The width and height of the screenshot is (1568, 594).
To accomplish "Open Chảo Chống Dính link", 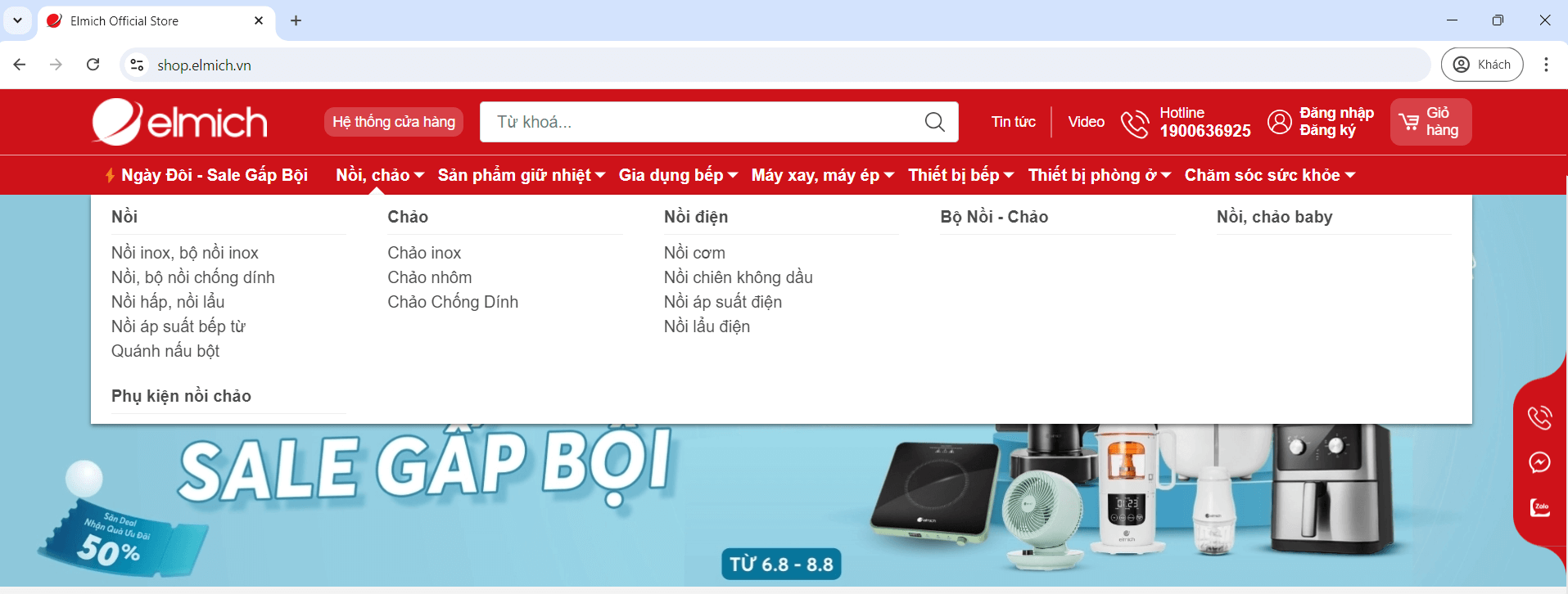I will pyautogui.click(x=453, y=302).
